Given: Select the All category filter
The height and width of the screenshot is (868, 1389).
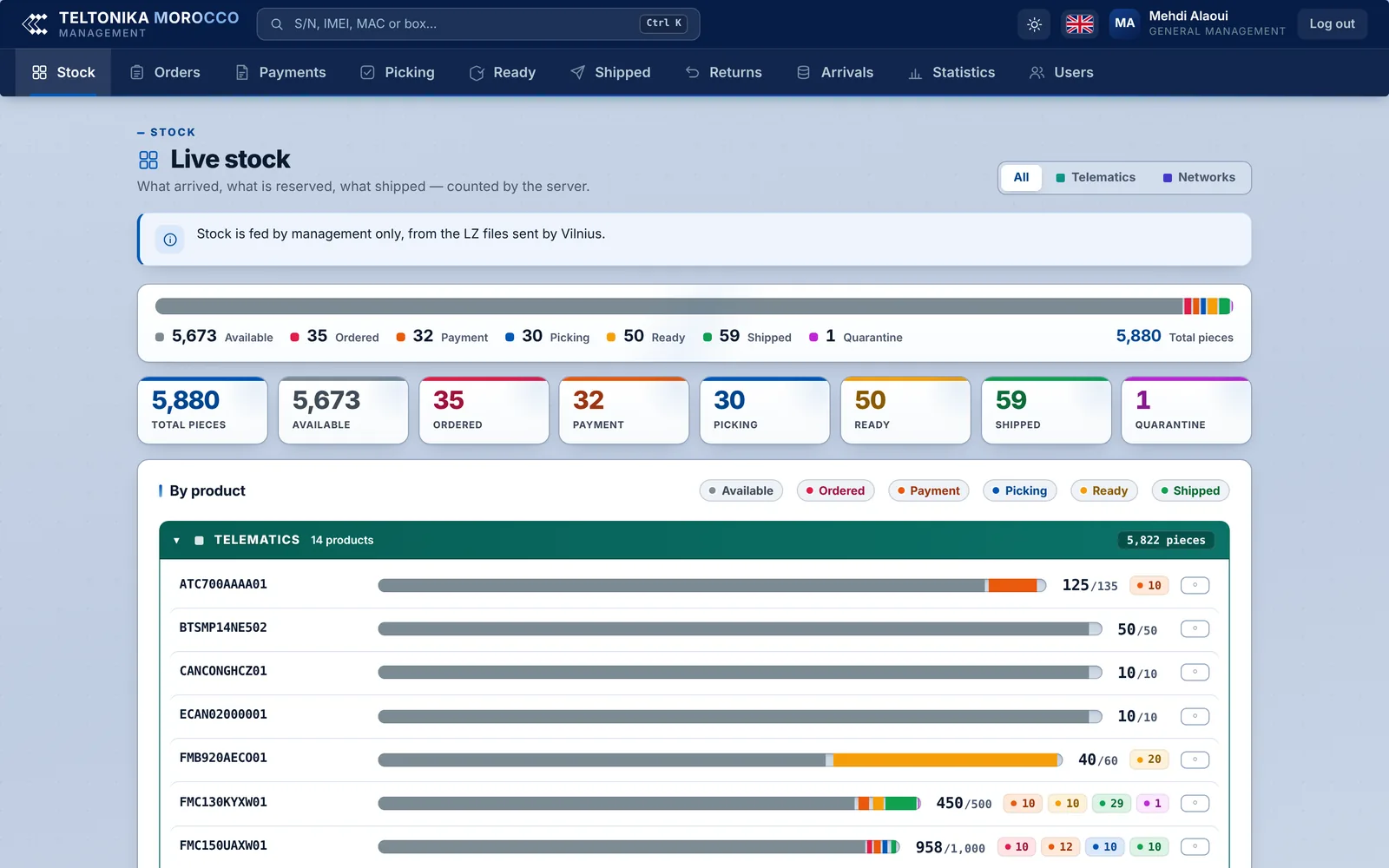Looking at the screenshot, I should pyautogui.click(x=1021, y=178).
